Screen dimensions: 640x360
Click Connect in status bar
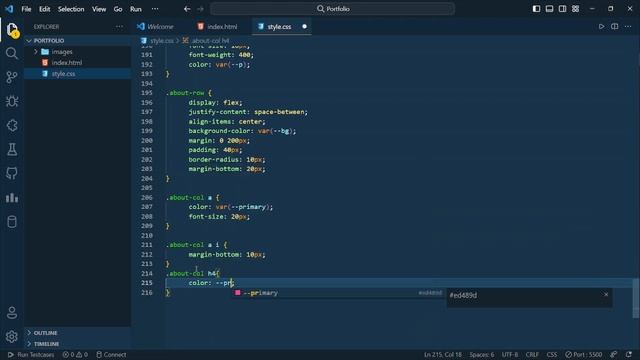click(111, 354)
